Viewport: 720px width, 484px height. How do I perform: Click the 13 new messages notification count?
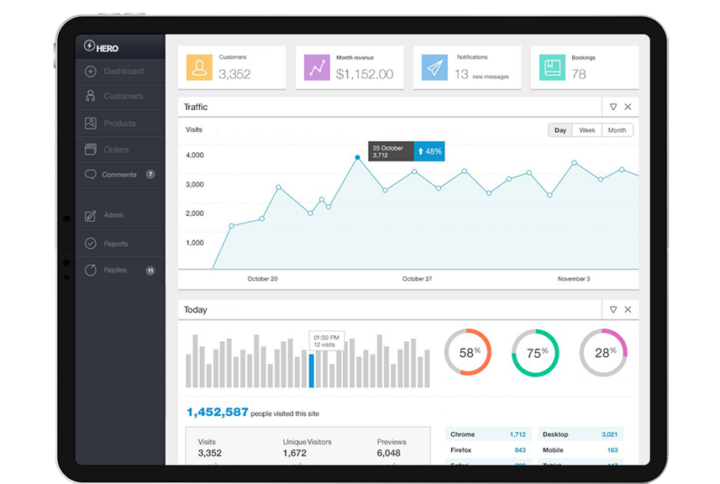[482, 74]
